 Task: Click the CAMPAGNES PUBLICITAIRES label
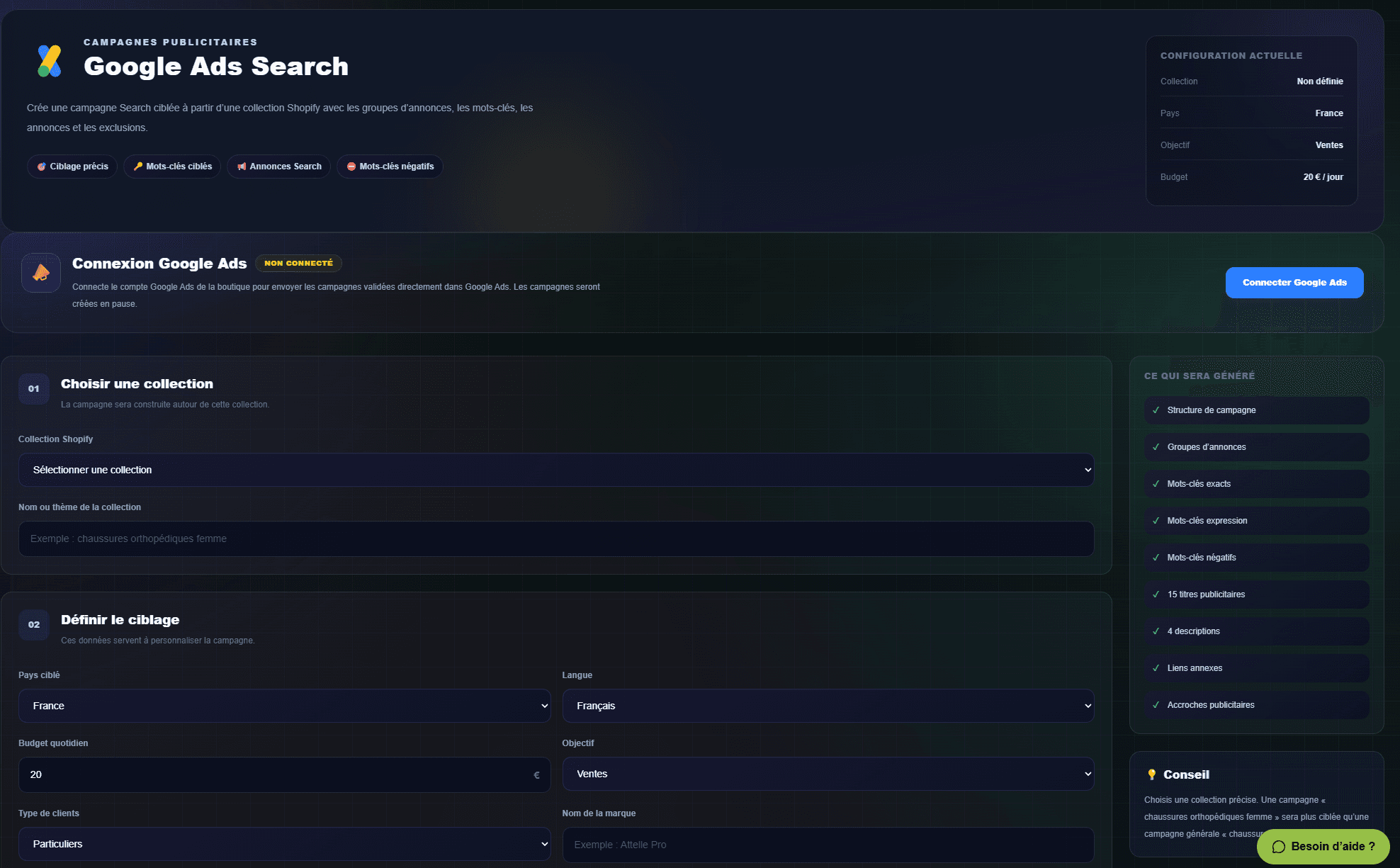click(x=171, y=43)
